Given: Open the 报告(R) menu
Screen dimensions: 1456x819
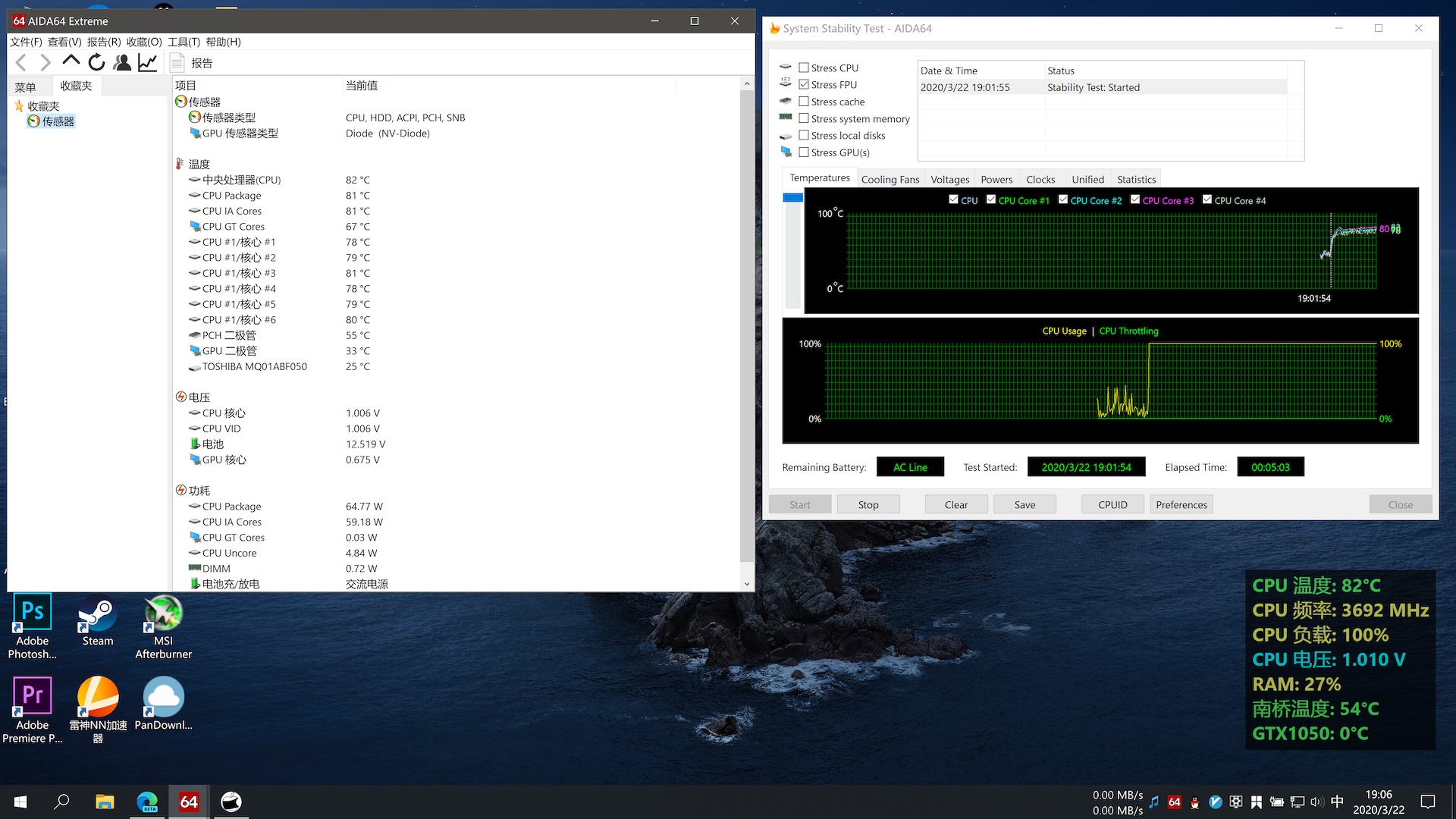Looking at the screenshot, I should coord(104,42).
